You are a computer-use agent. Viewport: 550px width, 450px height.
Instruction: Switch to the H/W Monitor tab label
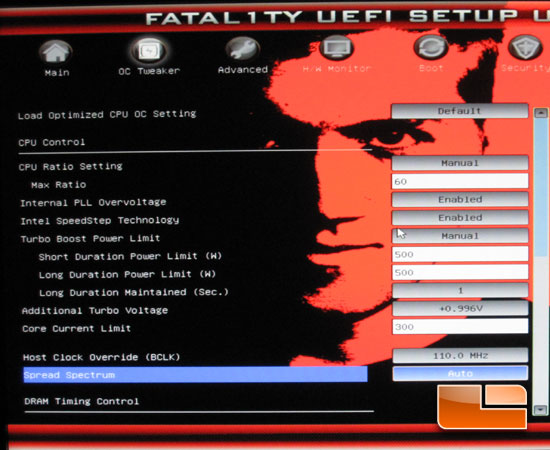click(x=337, y=68)
